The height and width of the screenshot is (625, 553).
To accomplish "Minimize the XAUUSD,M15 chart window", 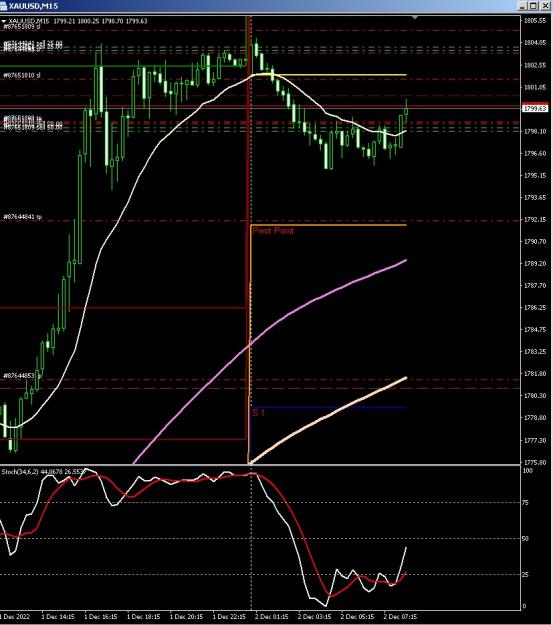I will pyautogui.click(x=523, y=6).
